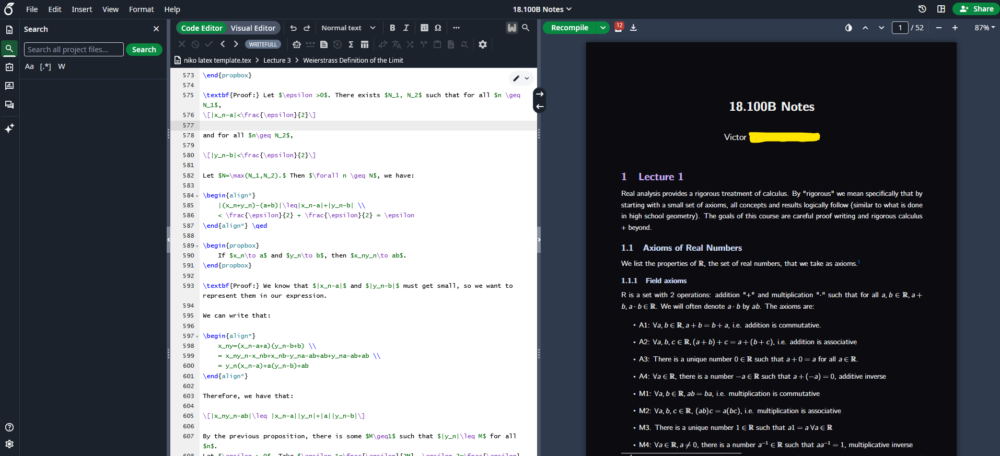This screenshot has width=1000, height=456.
Task: Click the search all project files field
Action: click(x=73, y=49)
